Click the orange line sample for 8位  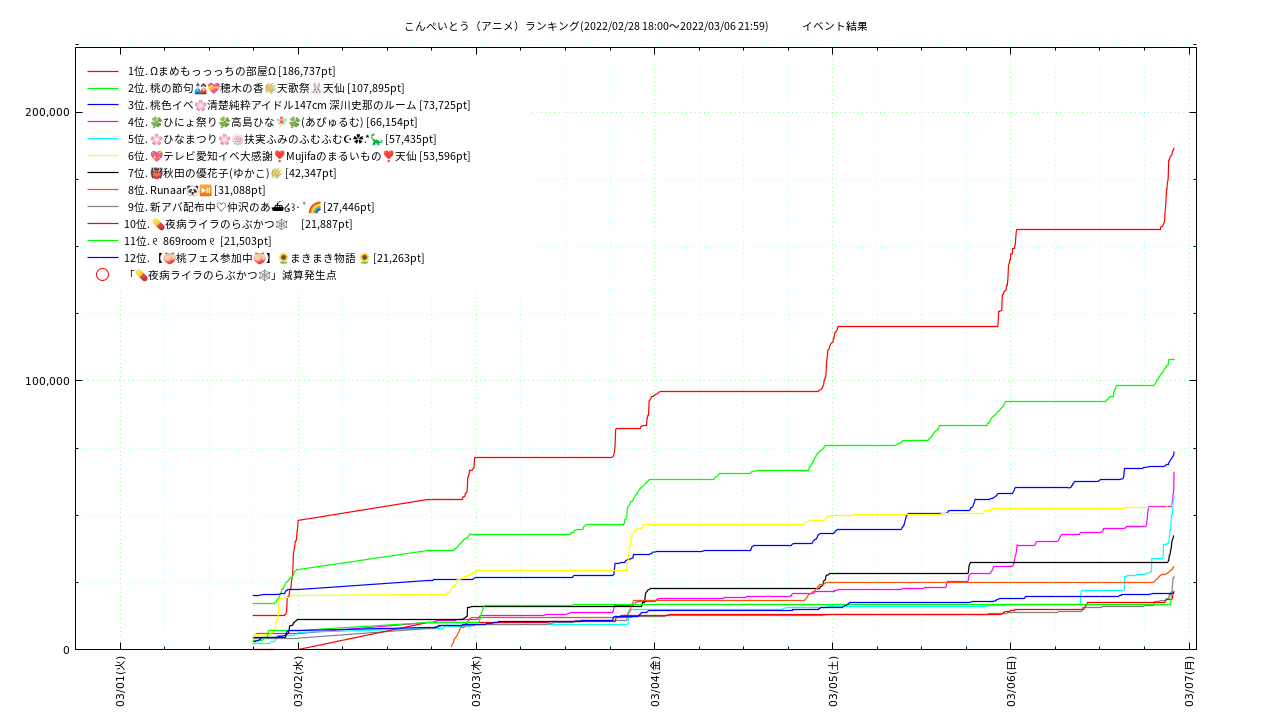click(102, 190)
